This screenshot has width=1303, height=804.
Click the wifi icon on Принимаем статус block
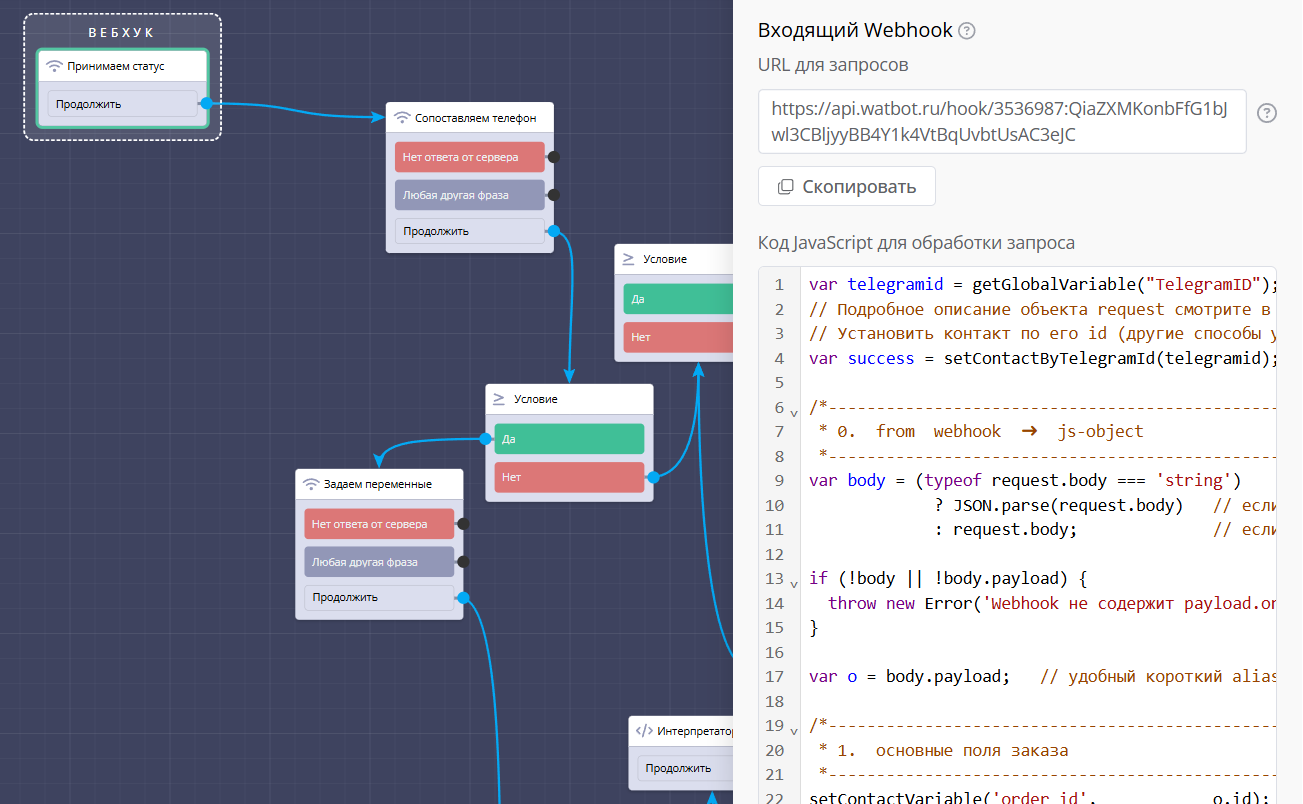click(x=54, y=67)
